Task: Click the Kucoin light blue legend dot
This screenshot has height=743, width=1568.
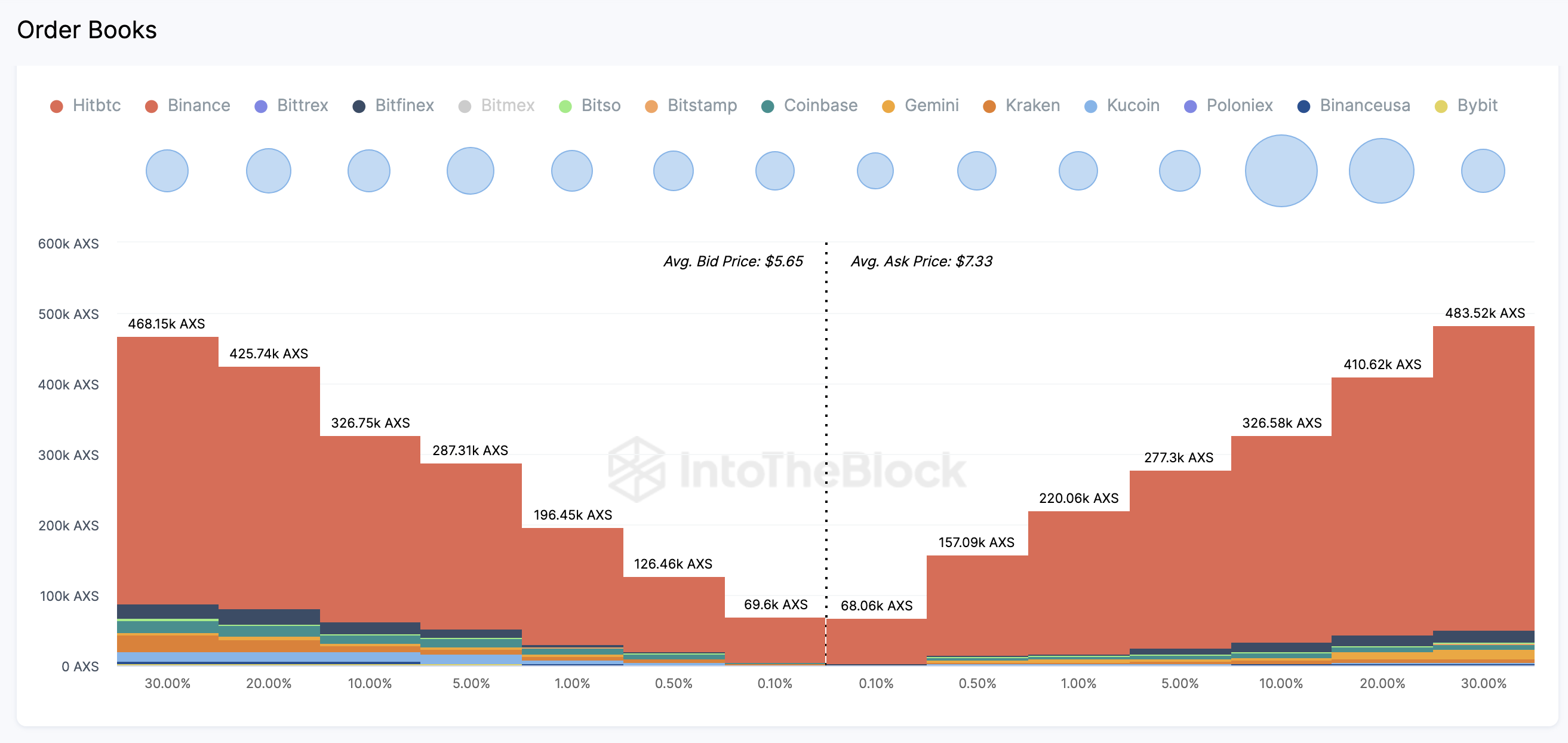Action: click(x=1091, y=106)
